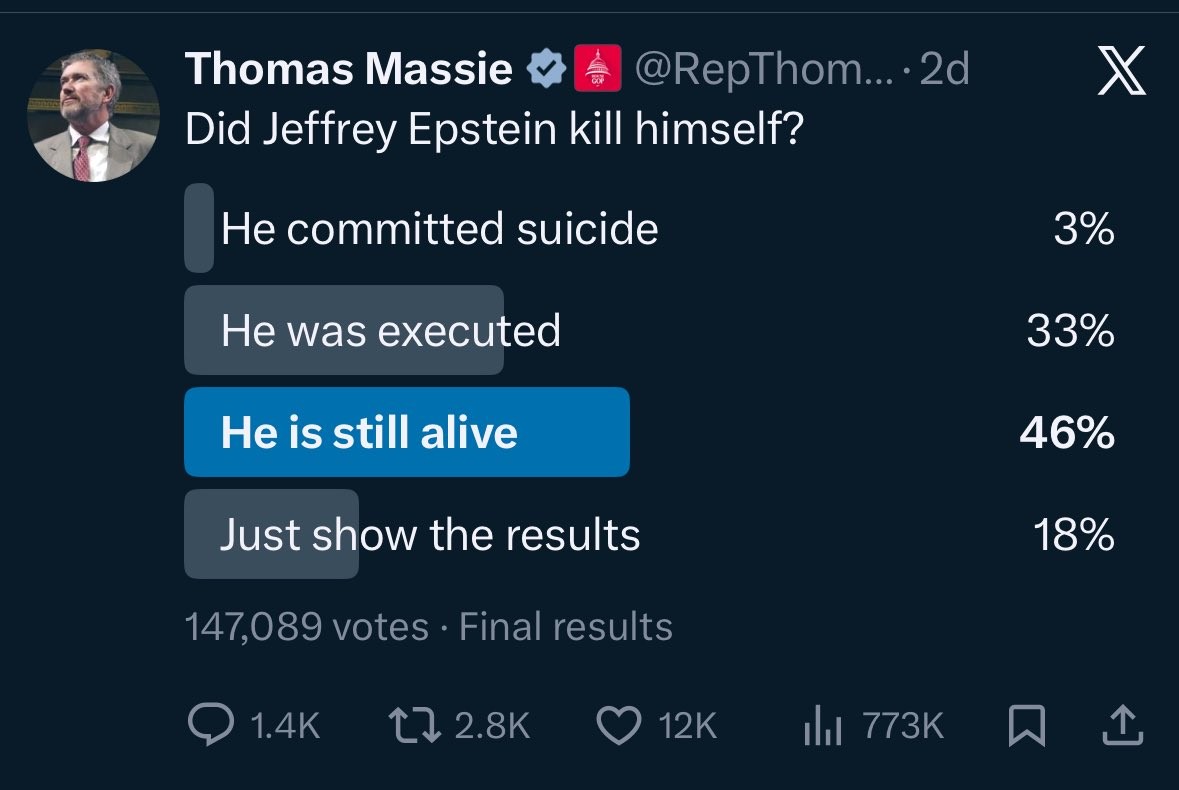The height and width of the screenshot is (790, 1179).
Task: Bookmark this post
Action: 1027,726
